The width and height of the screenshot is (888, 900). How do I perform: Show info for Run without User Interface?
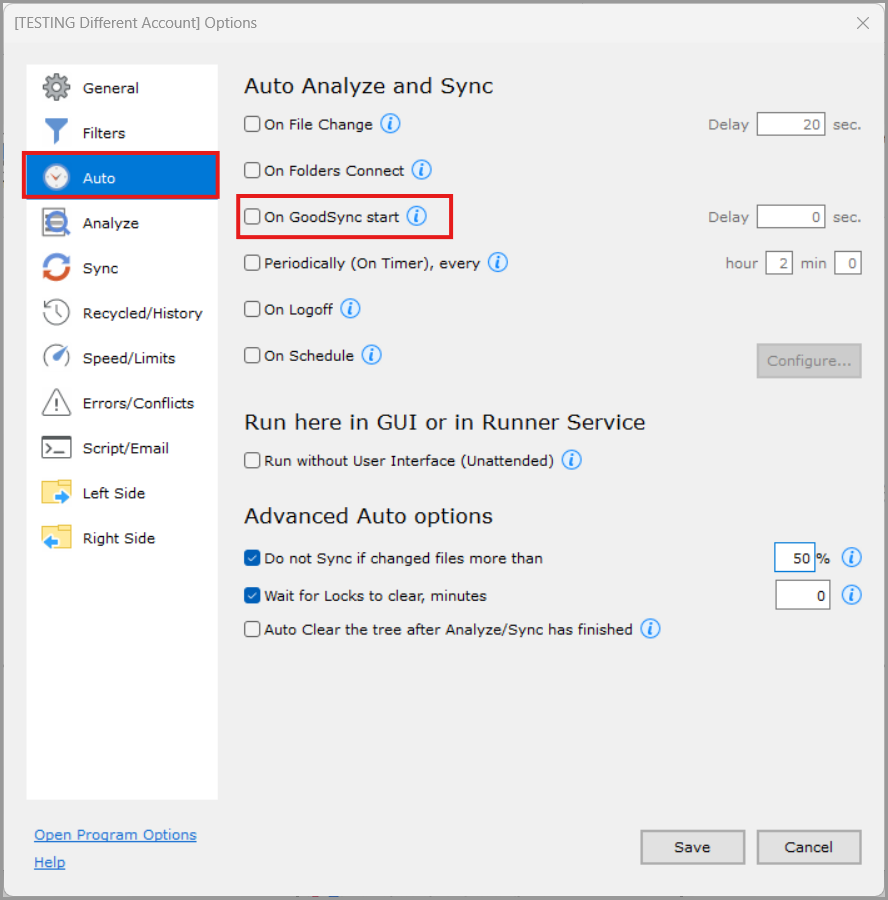tap(572, 460)
